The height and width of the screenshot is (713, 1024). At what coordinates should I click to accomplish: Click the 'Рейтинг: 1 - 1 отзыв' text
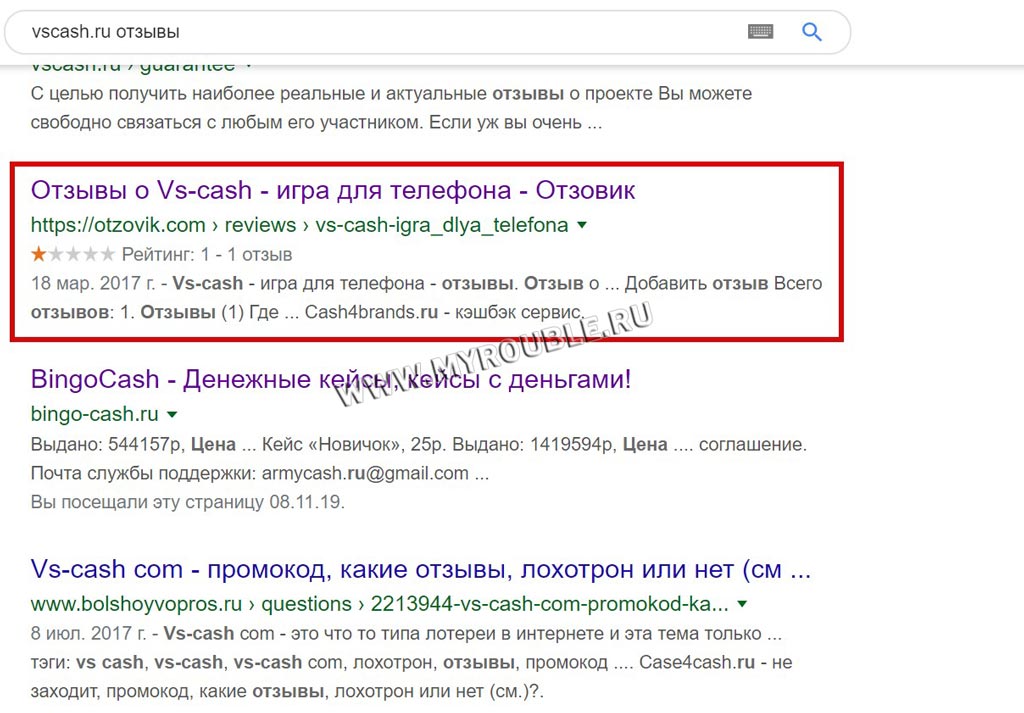tap(207, 255)
